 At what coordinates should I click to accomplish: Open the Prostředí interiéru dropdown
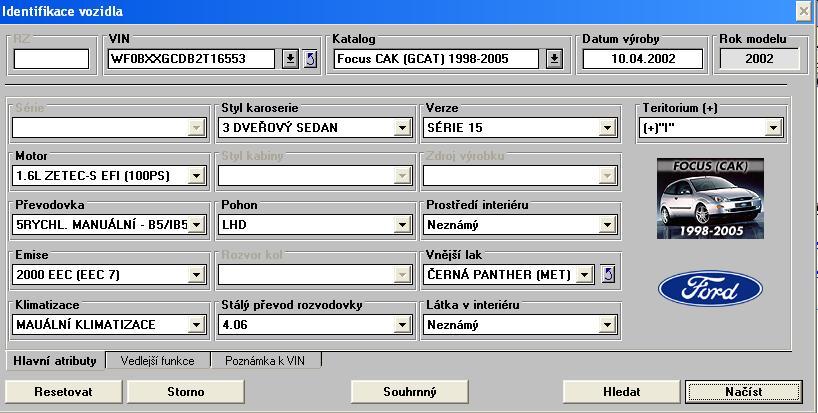tap(607, 225)
